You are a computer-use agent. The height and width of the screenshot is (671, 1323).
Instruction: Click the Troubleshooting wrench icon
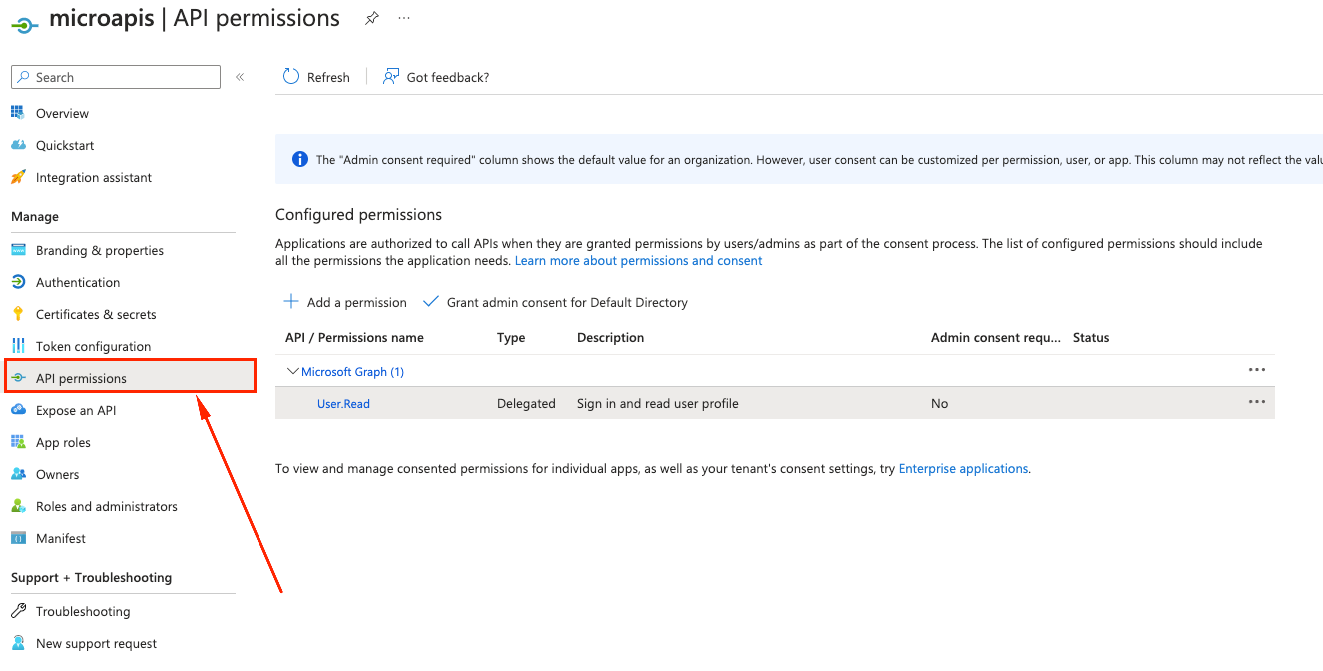click(18, 611)
